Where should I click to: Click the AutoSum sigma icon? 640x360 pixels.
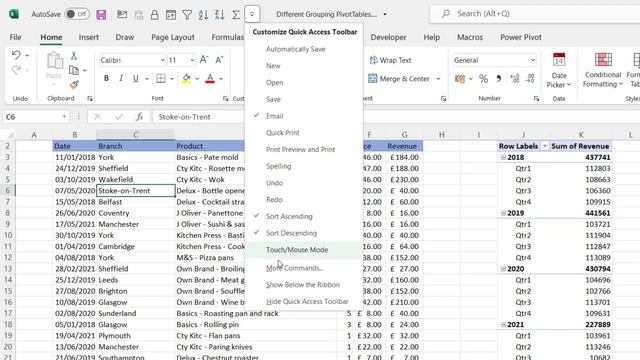[236, 15]
